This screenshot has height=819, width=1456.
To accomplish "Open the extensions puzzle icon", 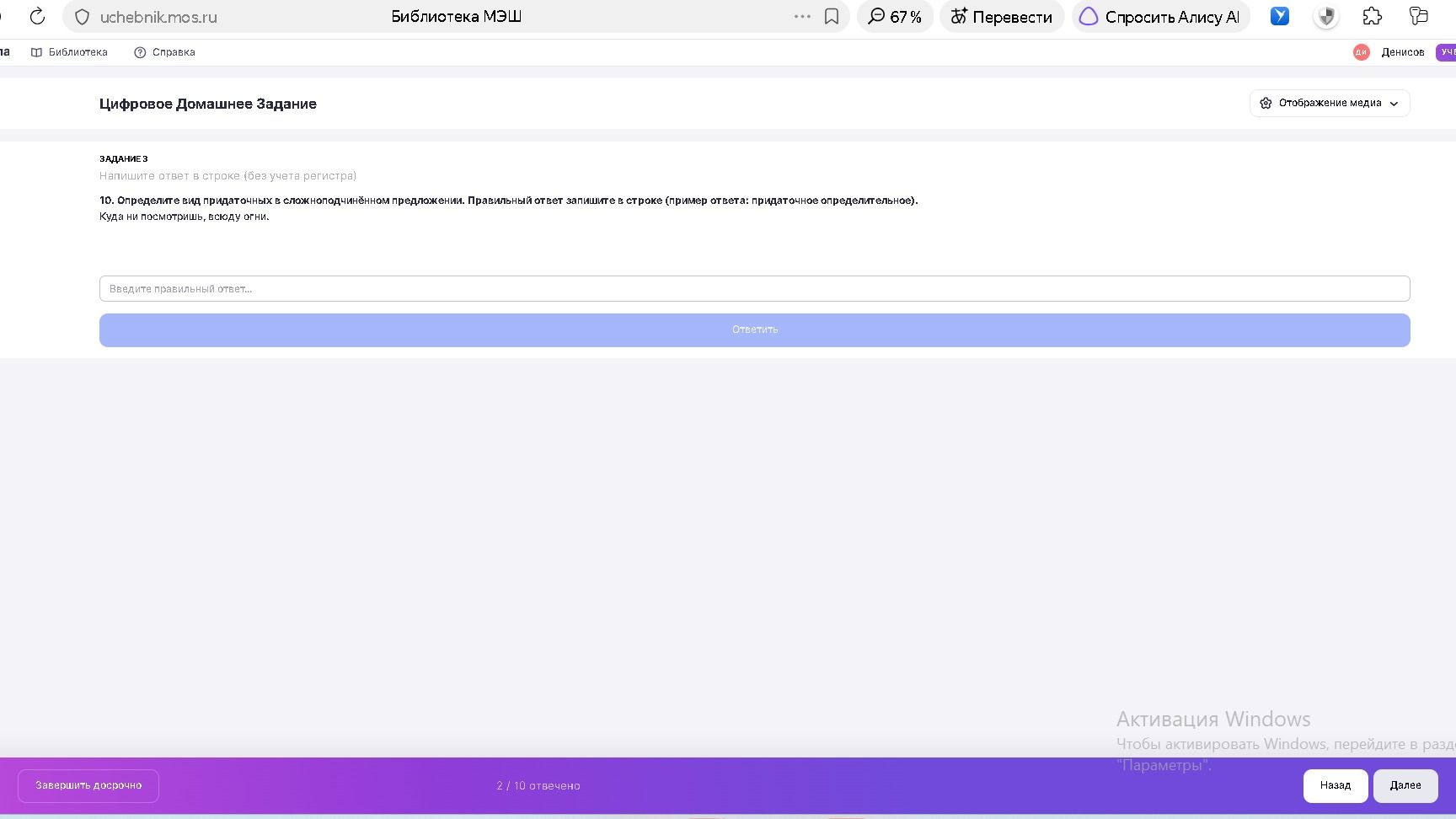I will point(1373,16).
